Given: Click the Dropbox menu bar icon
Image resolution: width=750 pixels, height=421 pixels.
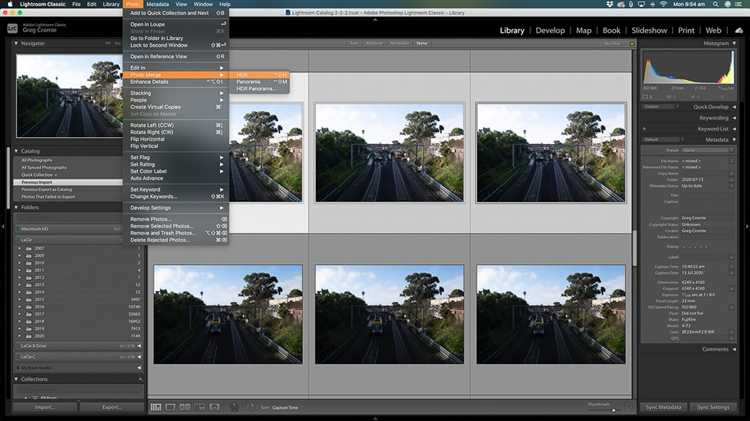Looking at the screenshot, I should [609, 4].
